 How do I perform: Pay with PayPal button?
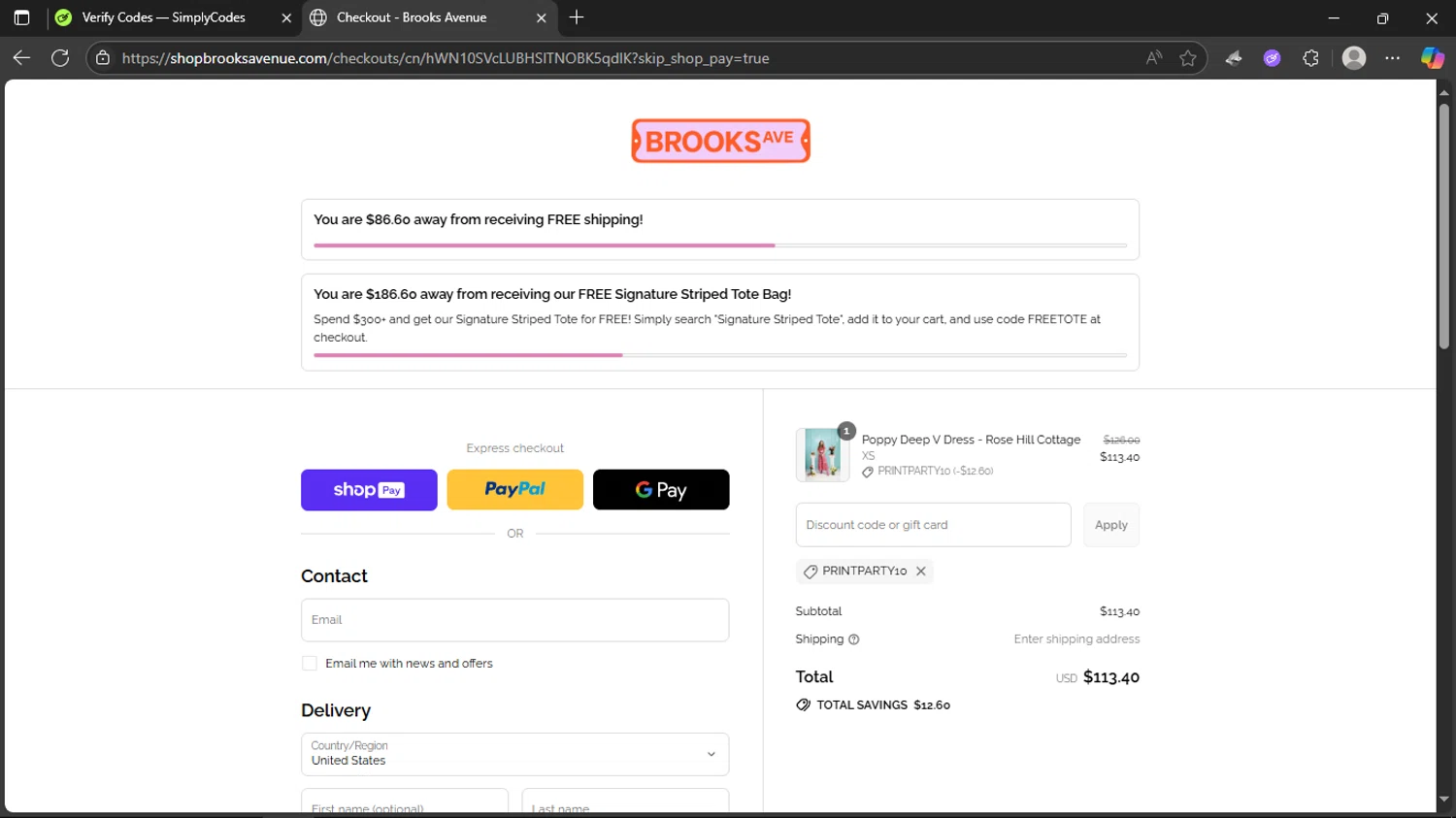[515, 490]
